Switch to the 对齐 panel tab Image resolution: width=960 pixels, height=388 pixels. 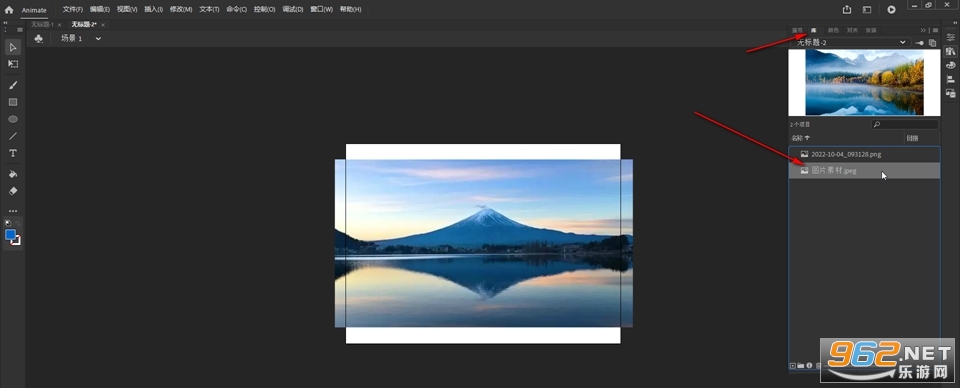point(852,30)
